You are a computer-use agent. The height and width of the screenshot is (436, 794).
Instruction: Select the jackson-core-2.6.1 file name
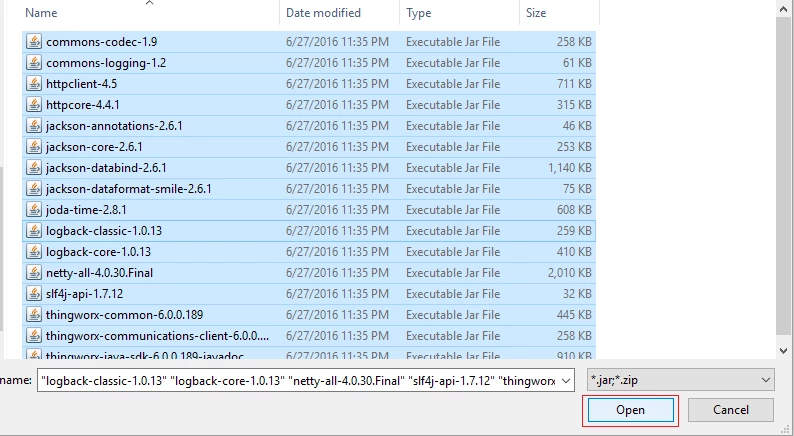pyautogui.click(x=94, y=147)
